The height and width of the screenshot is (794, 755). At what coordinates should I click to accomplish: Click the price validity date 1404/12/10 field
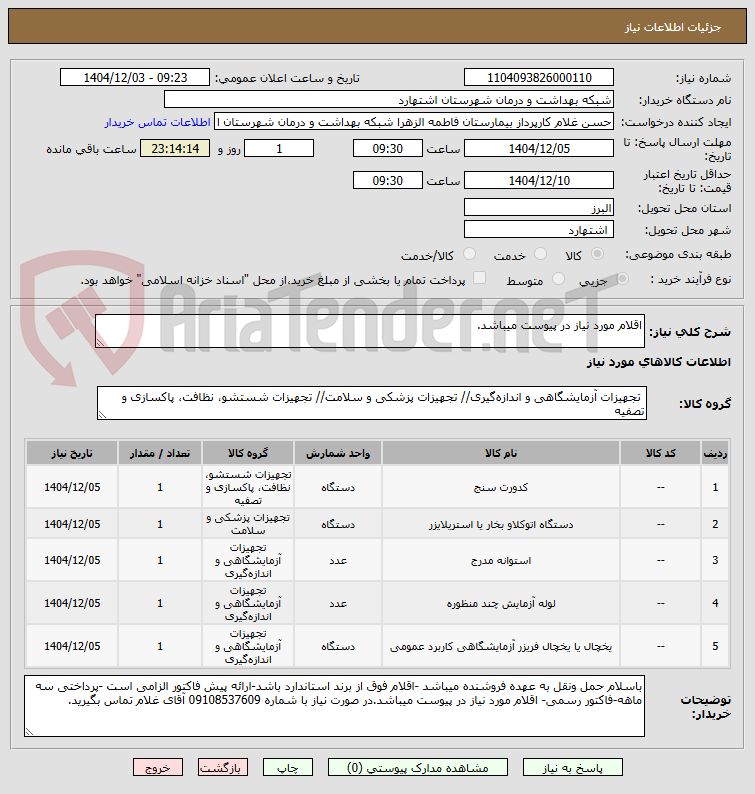point(539,180)
